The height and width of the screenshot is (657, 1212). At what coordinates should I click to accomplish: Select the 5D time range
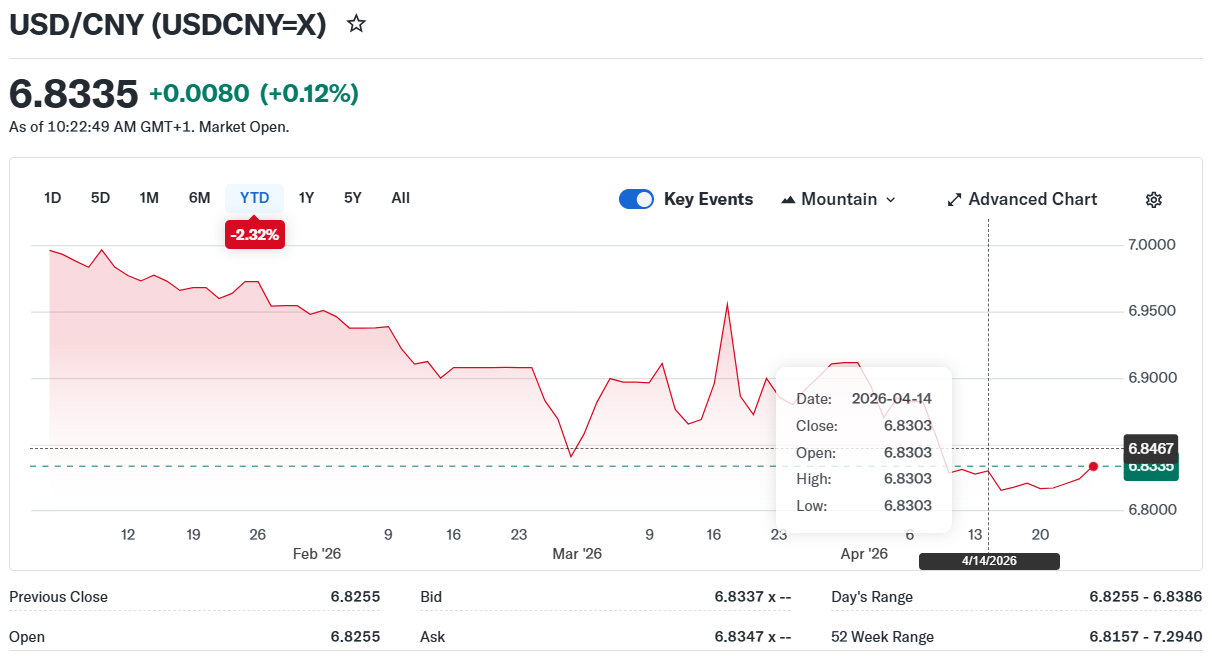(100, 198)
